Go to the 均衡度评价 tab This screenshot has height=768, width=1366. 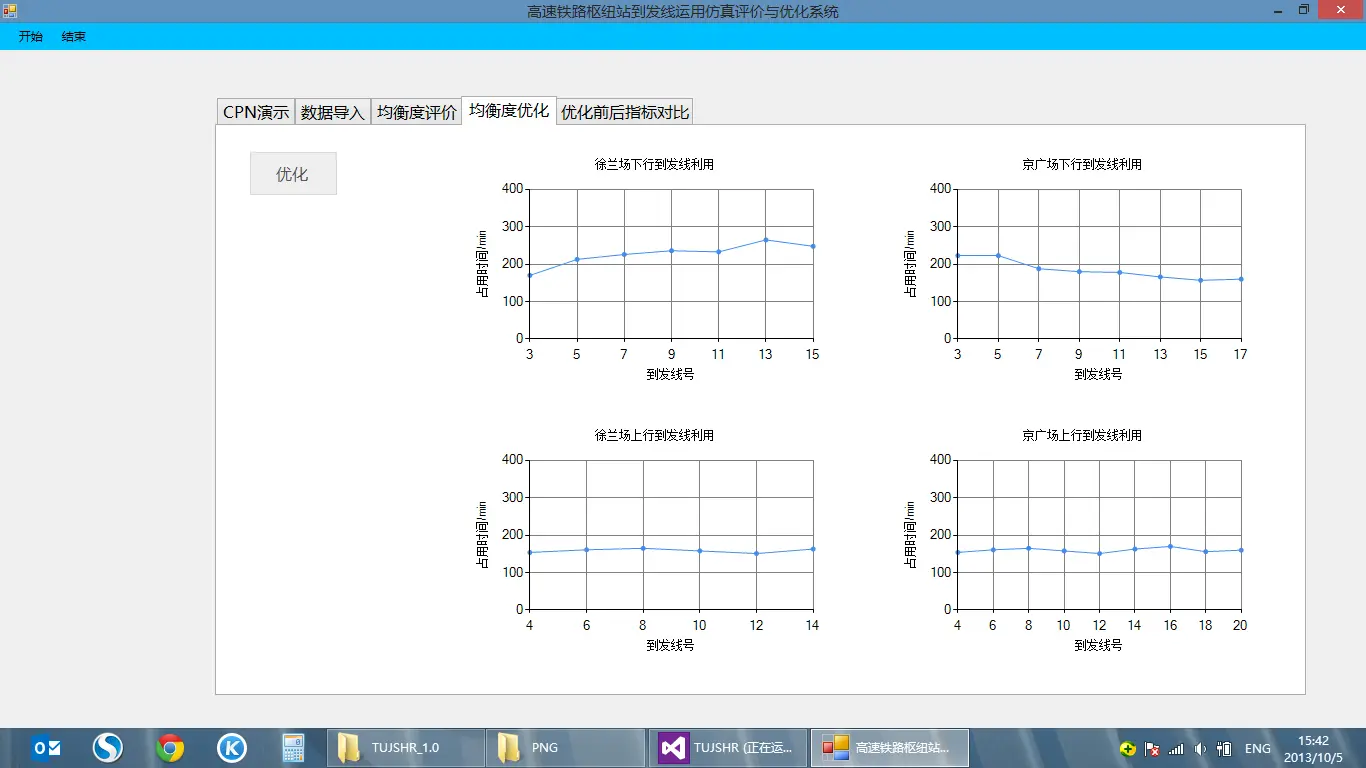click(416, 112)
